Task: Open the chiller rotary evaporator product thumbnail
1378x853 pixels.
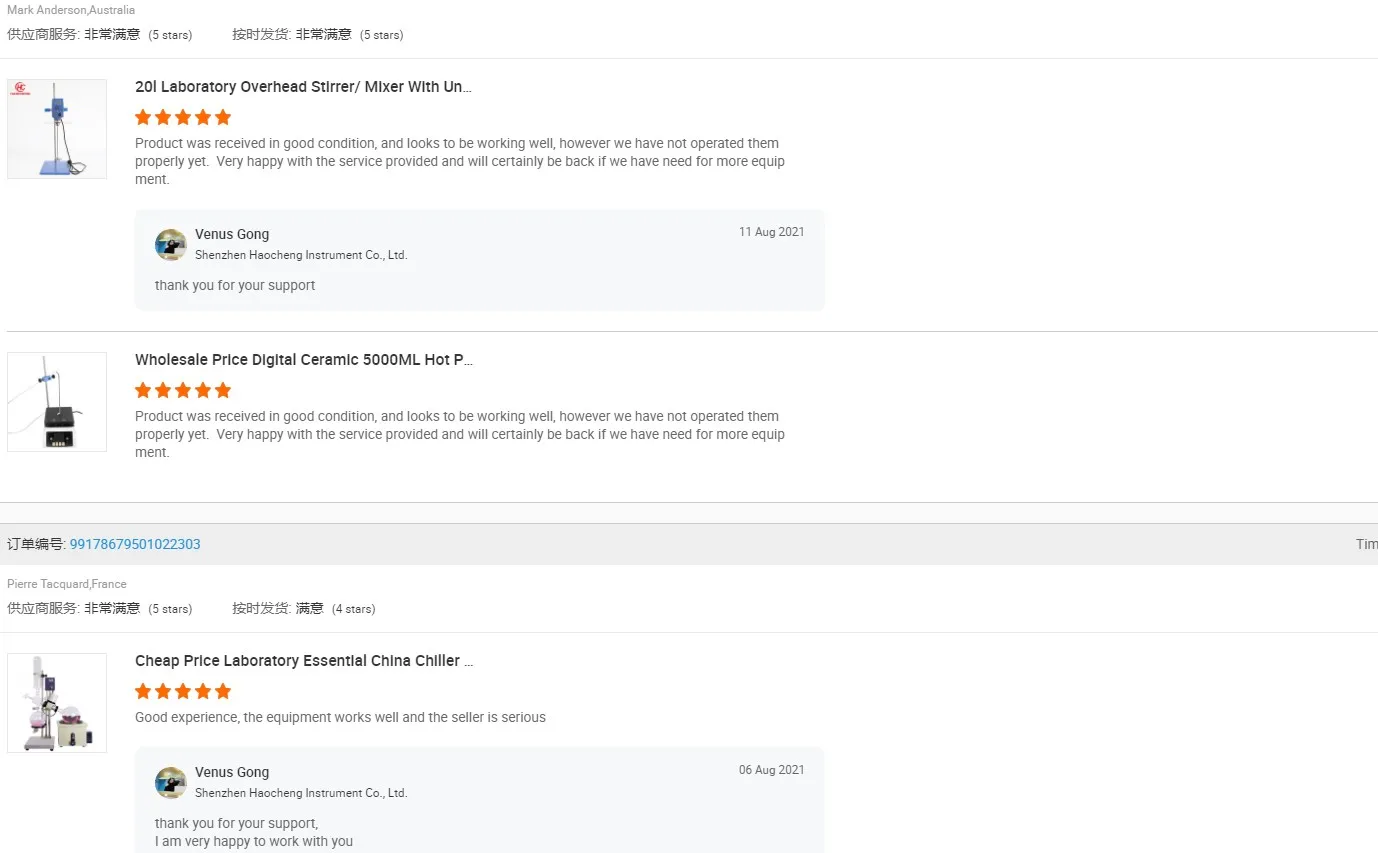Action: coord(57,703)
